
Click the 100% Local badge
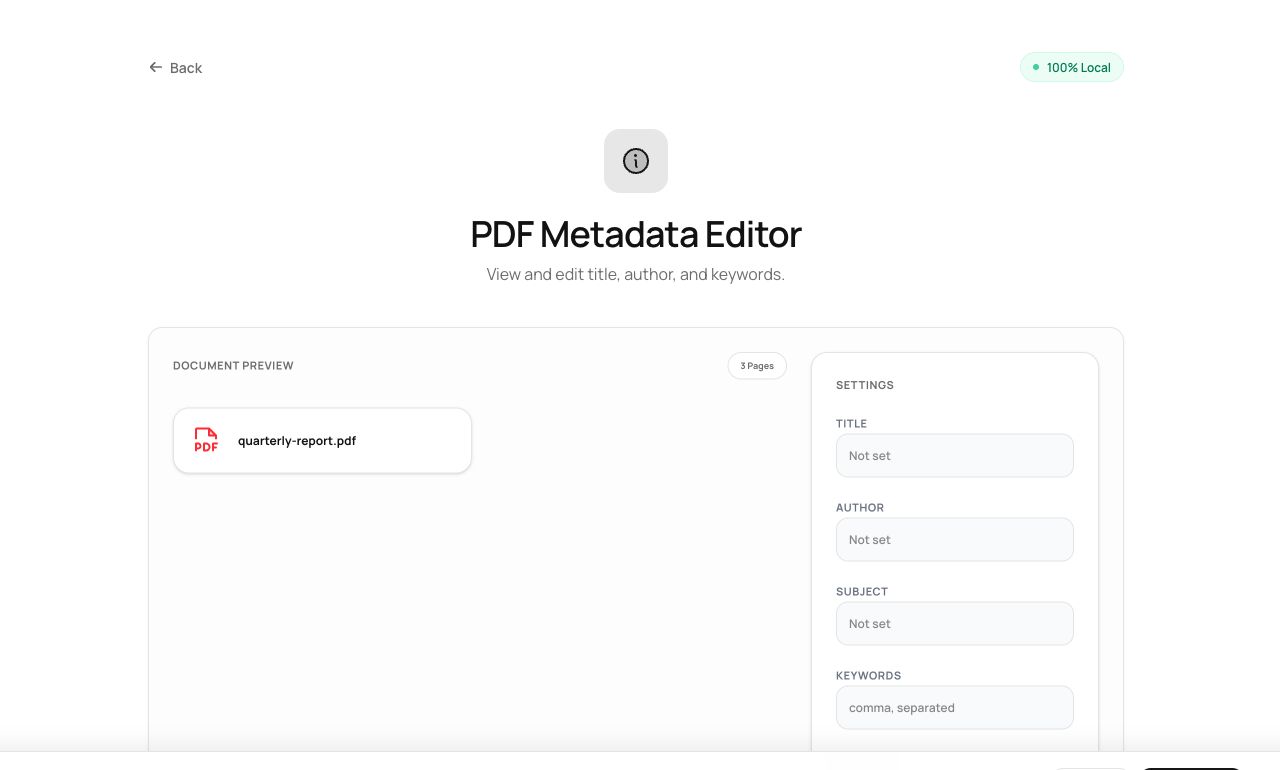pos(1072,67)
